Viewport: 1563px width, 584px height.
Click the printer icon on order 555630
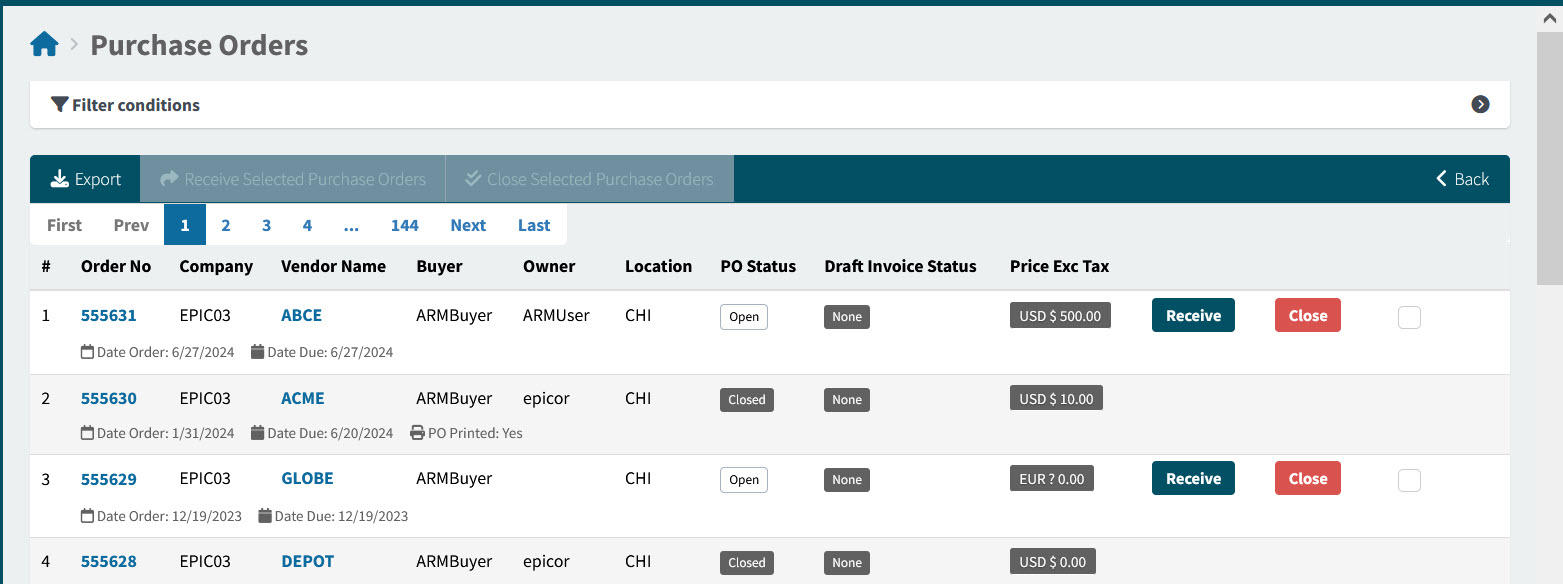tap(417, 433)
